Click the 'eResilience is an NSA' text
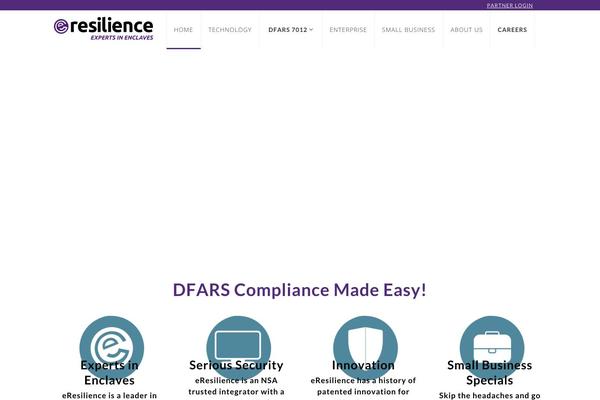This screenshot has height=400, width=600. tap(236, 380)
